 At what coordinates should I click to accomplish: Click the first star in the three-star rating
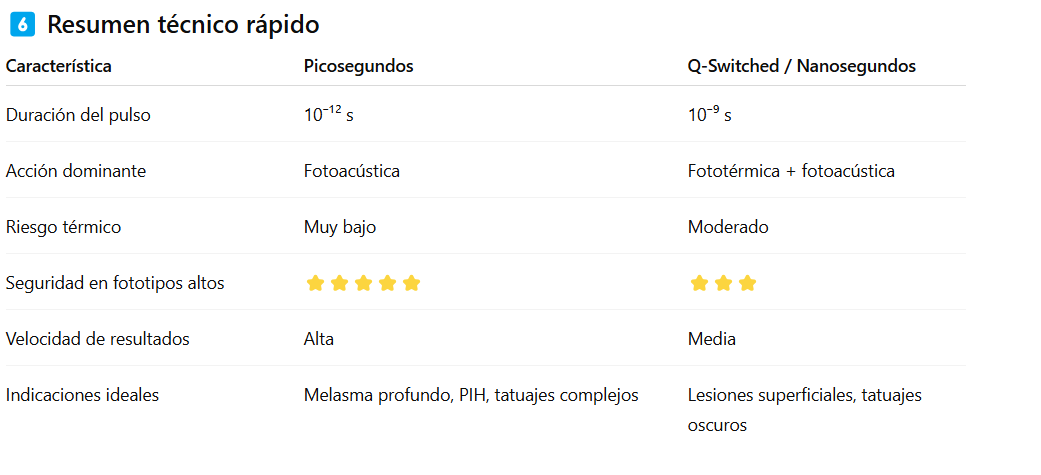click(x=700, y=283)
